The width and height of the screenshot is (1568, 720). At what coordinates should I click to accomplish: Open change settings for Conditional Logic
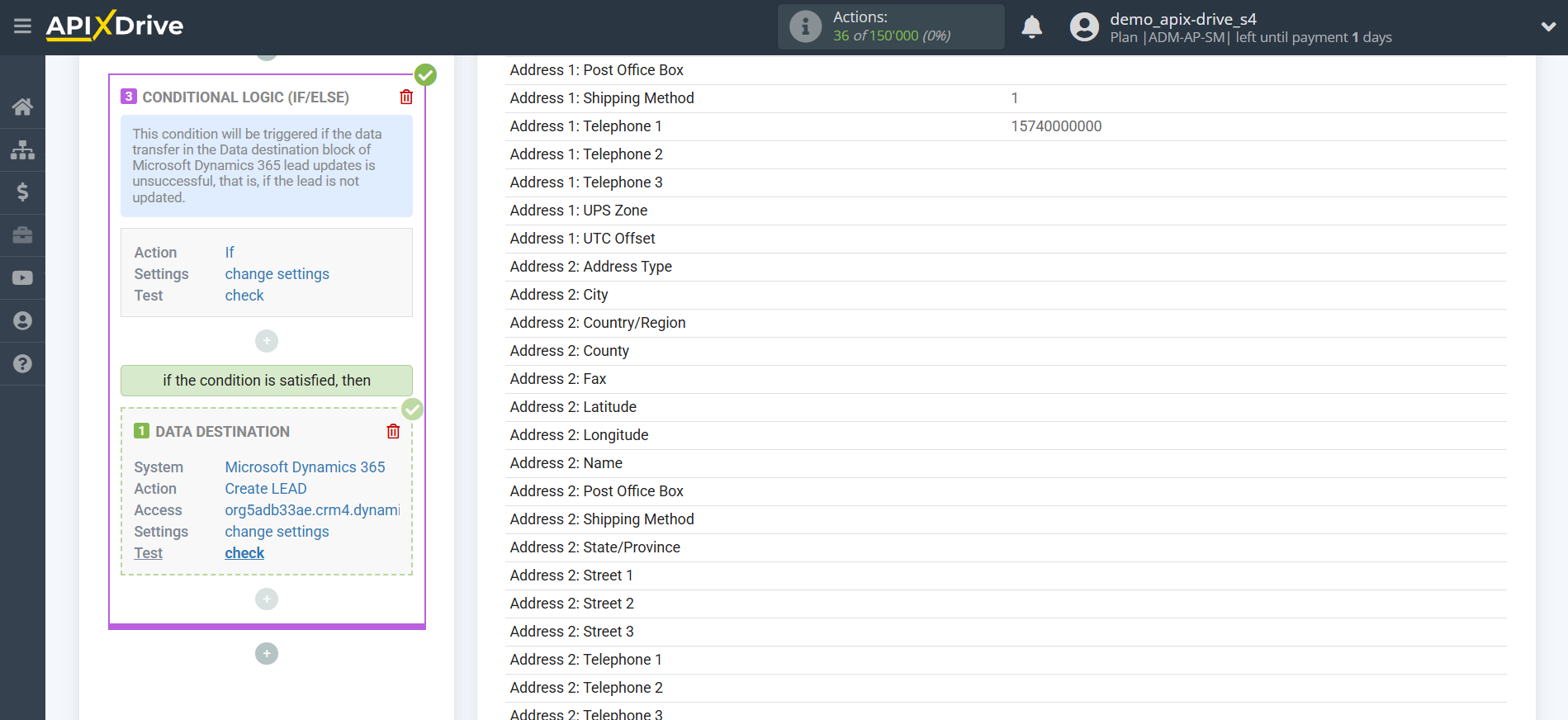[277, 274]
